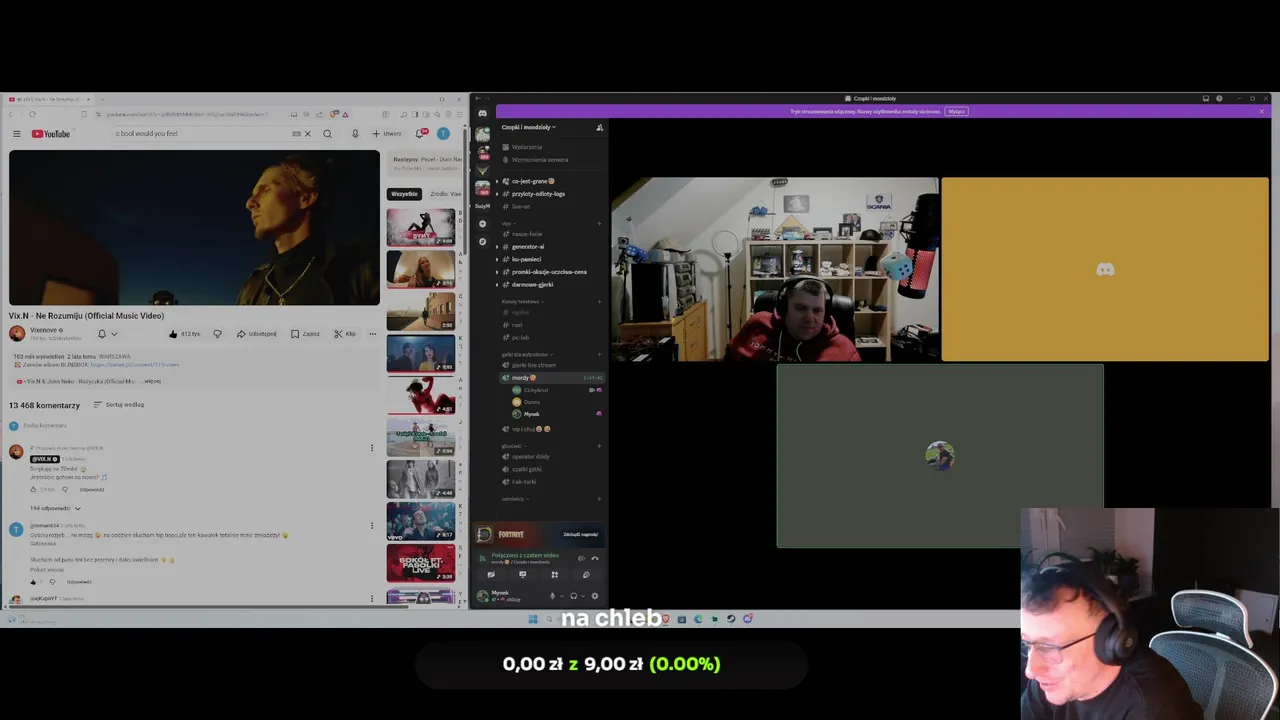Open Brave browser from the taskbar
Viewport: 1280px width, 720px height.
pyautogui.click(x=665, y=619)
